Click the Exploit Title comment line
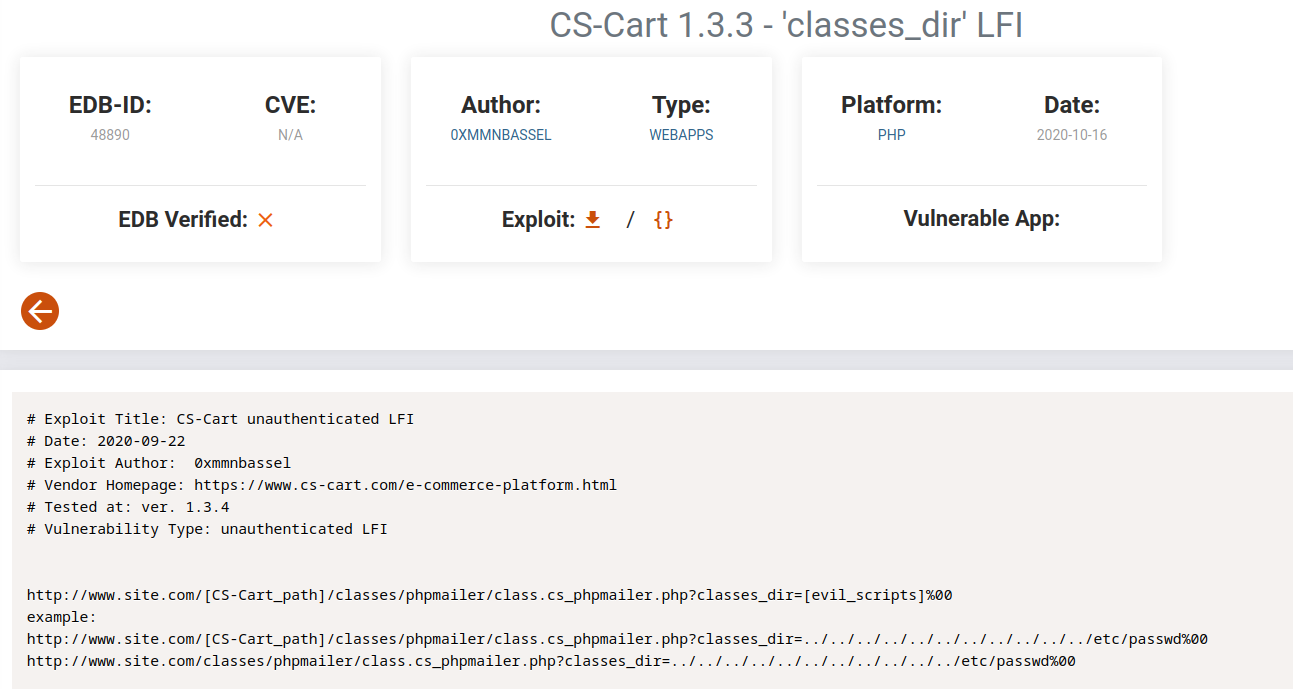The width and height of the screenshot is (1293, 689). [x=220, y=419]
